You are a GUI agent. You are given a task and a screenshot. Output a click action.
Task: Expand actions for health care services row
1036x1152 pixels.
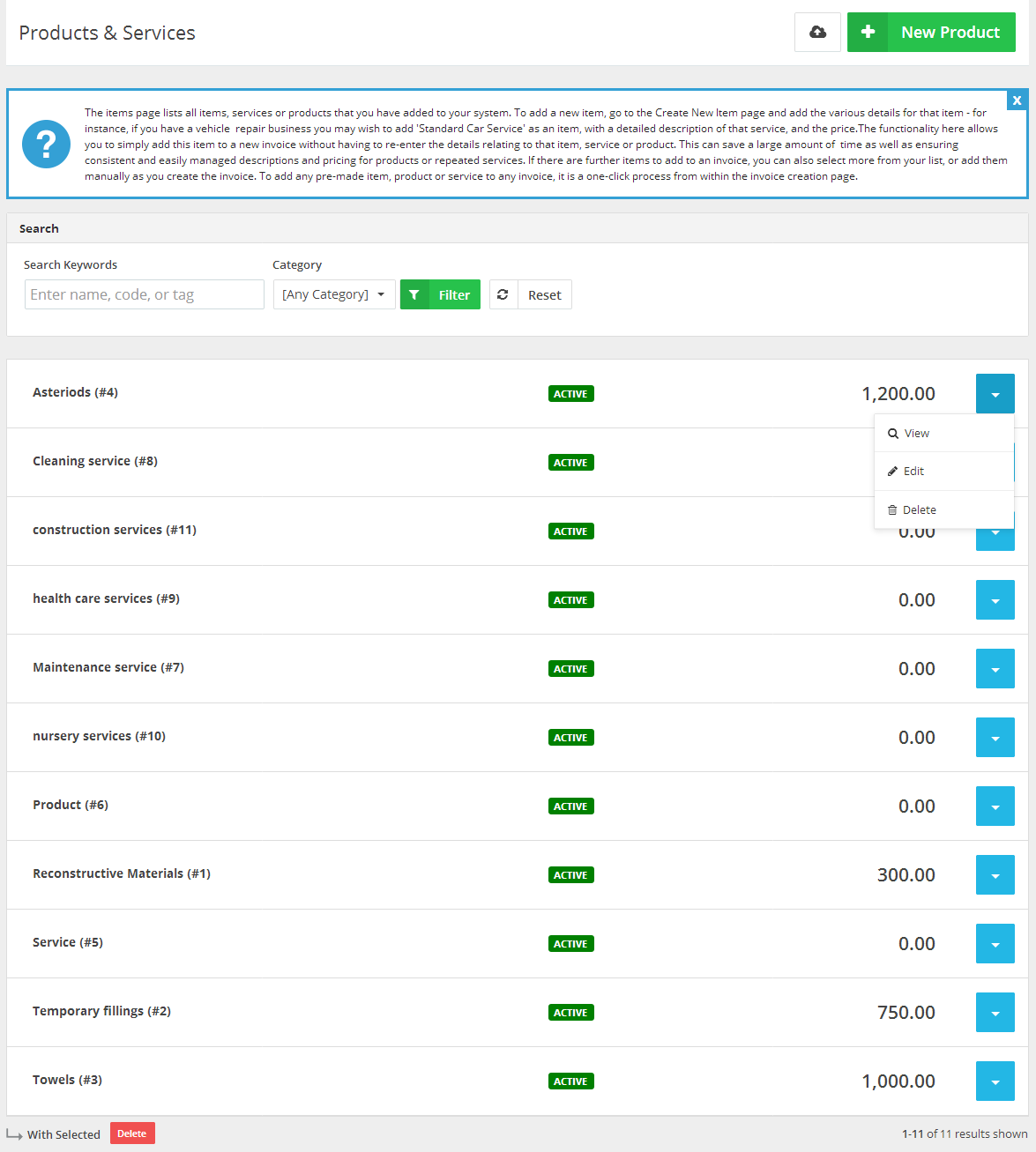click(x=995, y=600)
